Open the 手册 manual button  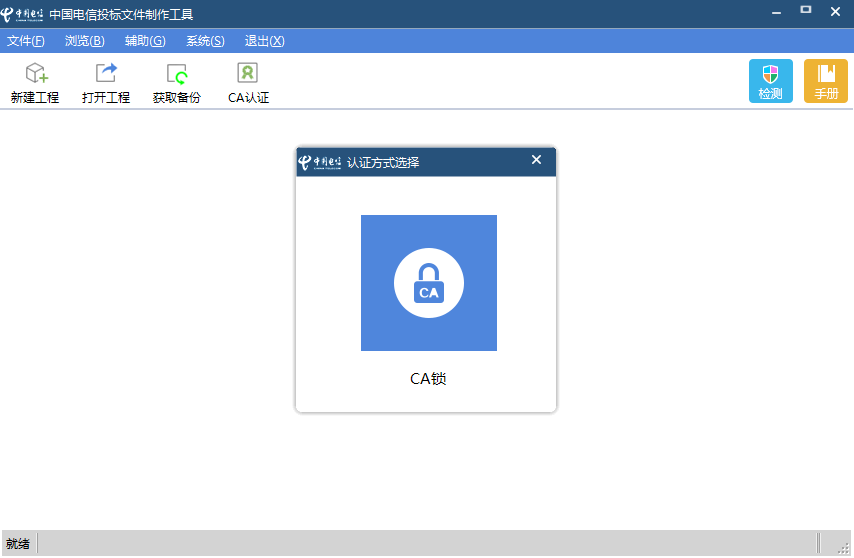pyautogui.click(x=826, y=81)
